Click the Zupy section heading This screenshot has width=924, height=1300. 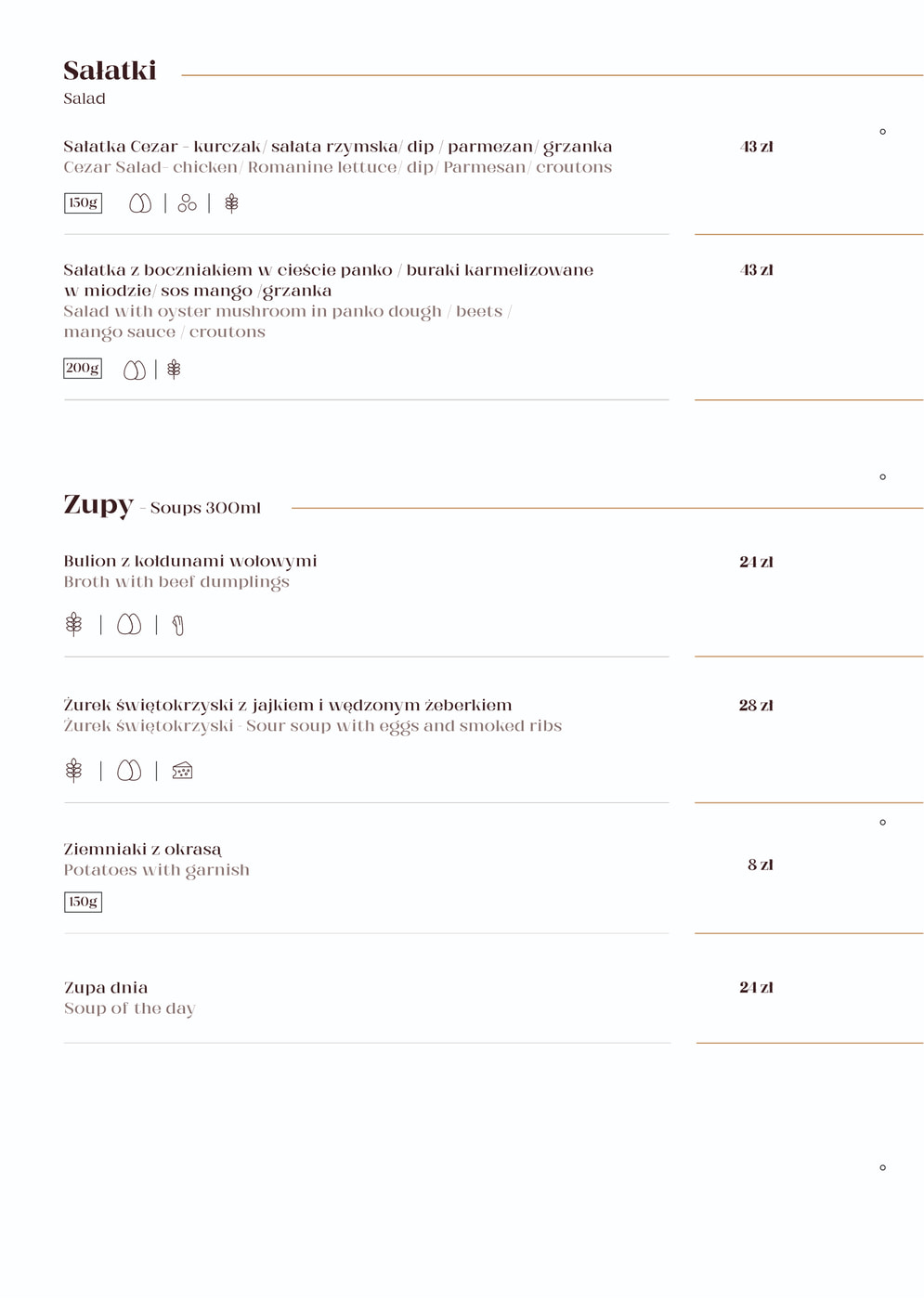98,504
